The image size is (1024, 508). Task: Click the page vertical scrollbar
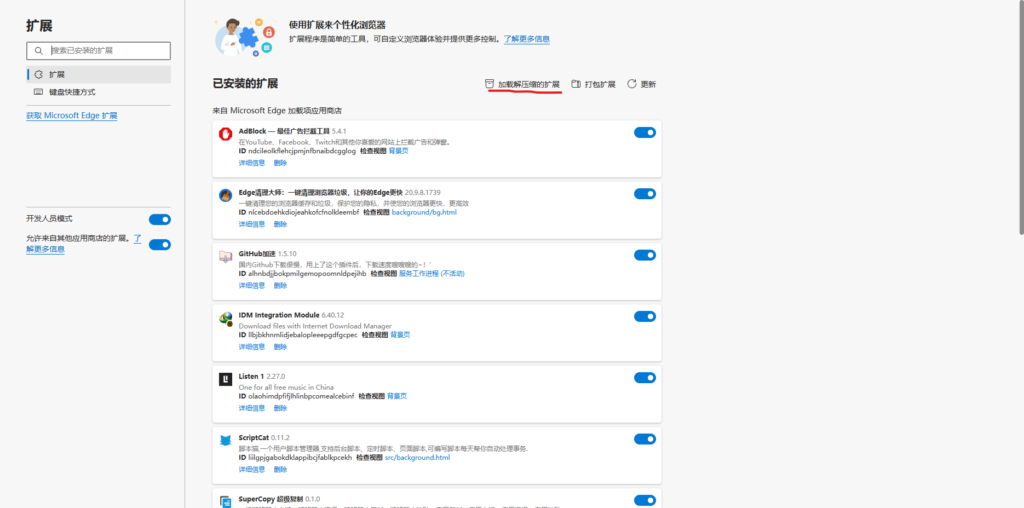click(1020, 118)
